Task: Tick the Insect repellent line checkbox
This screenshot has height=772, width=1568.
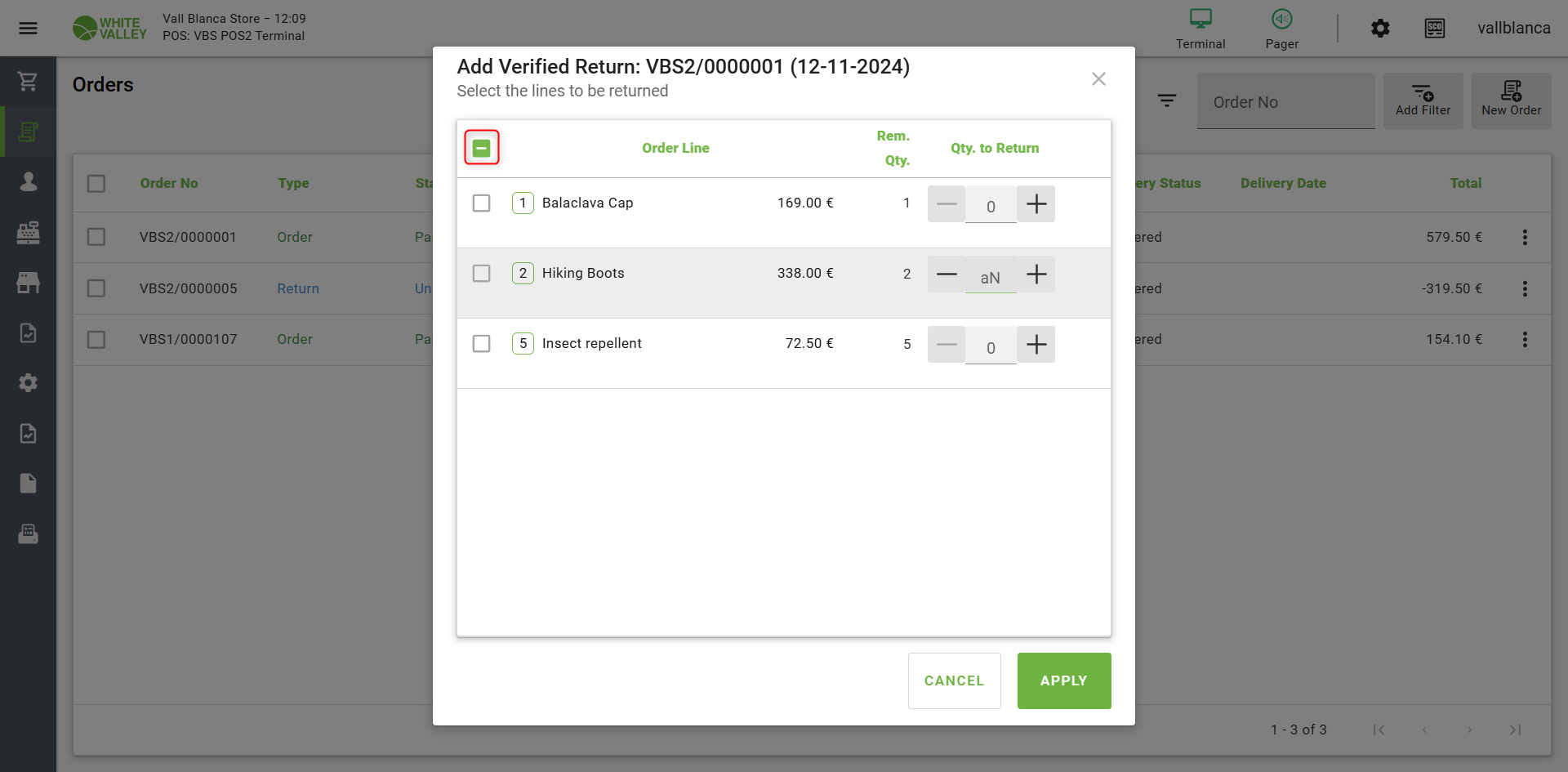Action: click(x=482, y=343)
